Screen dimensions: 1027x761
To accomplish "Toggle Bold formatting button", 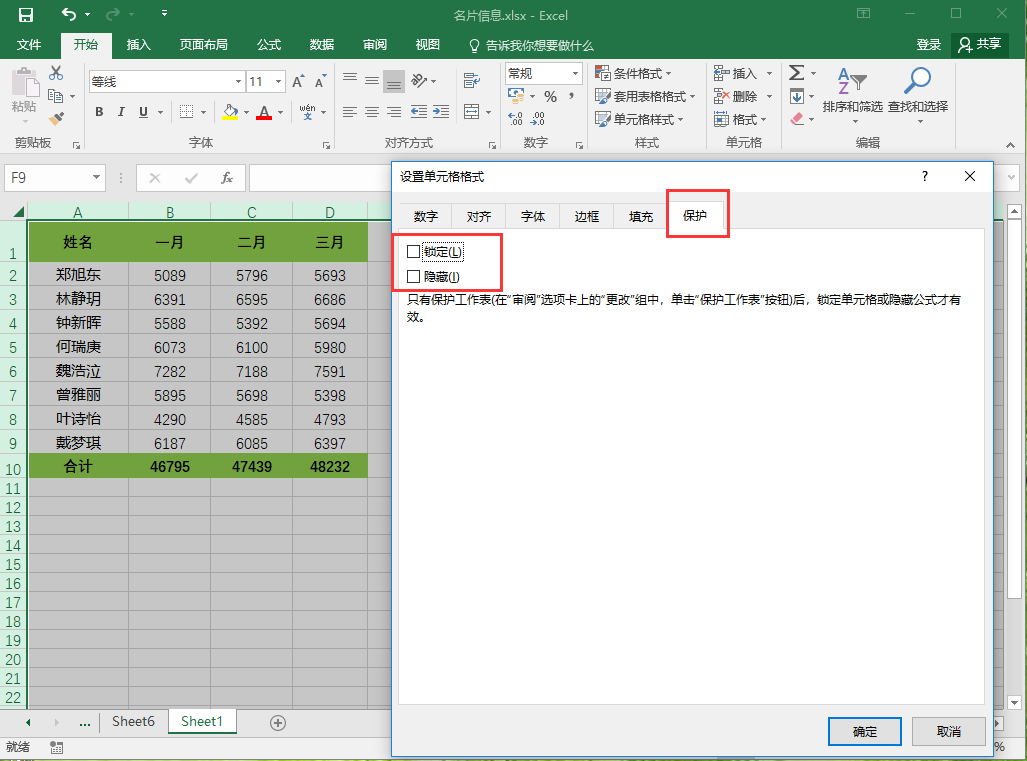I will coord(99,112).
